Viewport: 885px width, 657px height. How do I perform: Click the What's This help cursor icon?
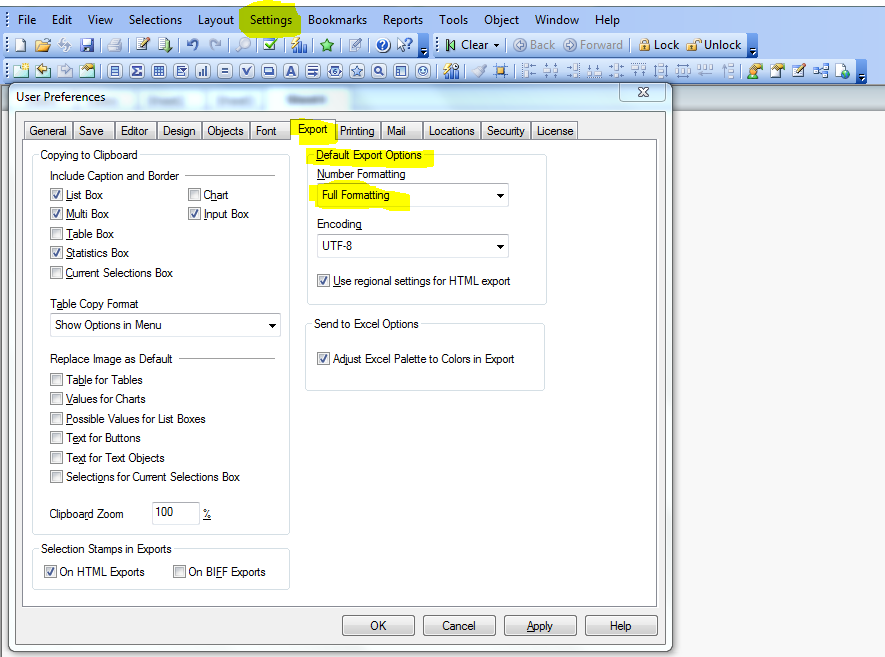click(405, 45)
